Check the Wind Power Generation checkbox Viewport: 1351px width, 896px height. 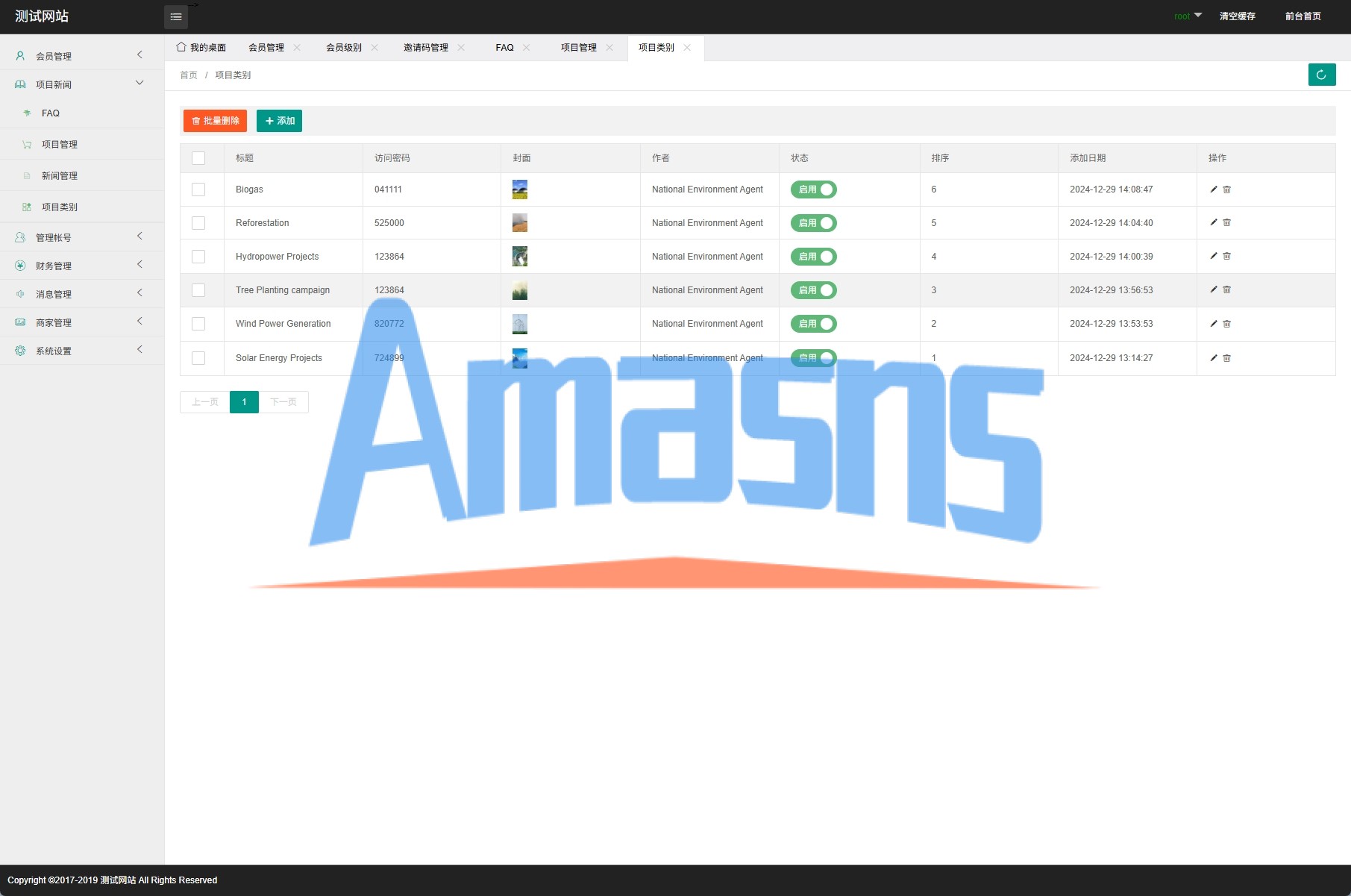pos(198,324)
